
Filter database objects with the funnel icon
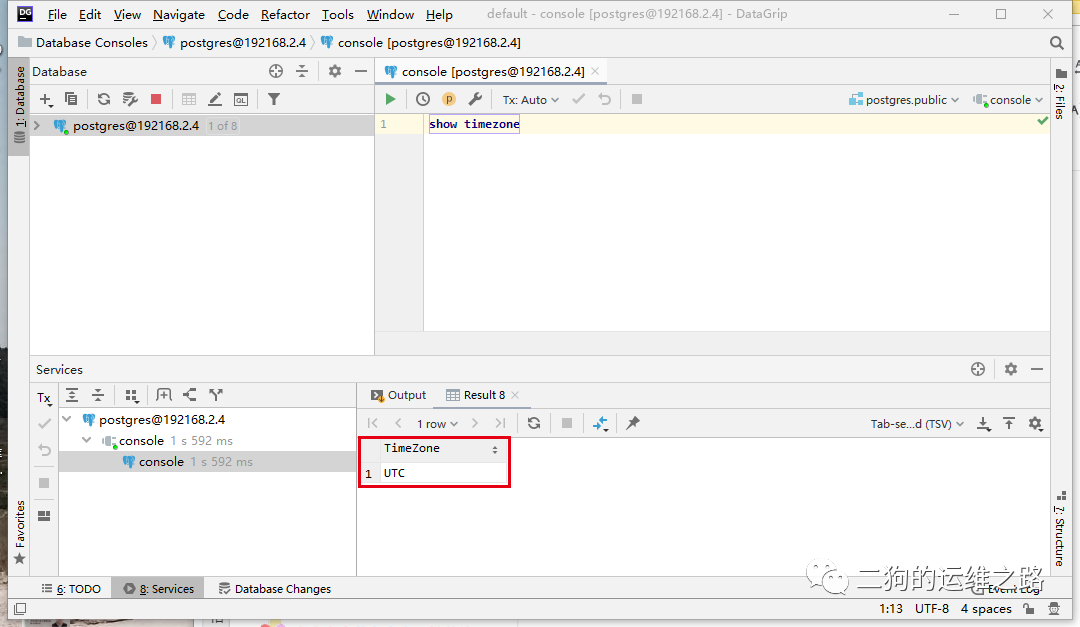271,99
